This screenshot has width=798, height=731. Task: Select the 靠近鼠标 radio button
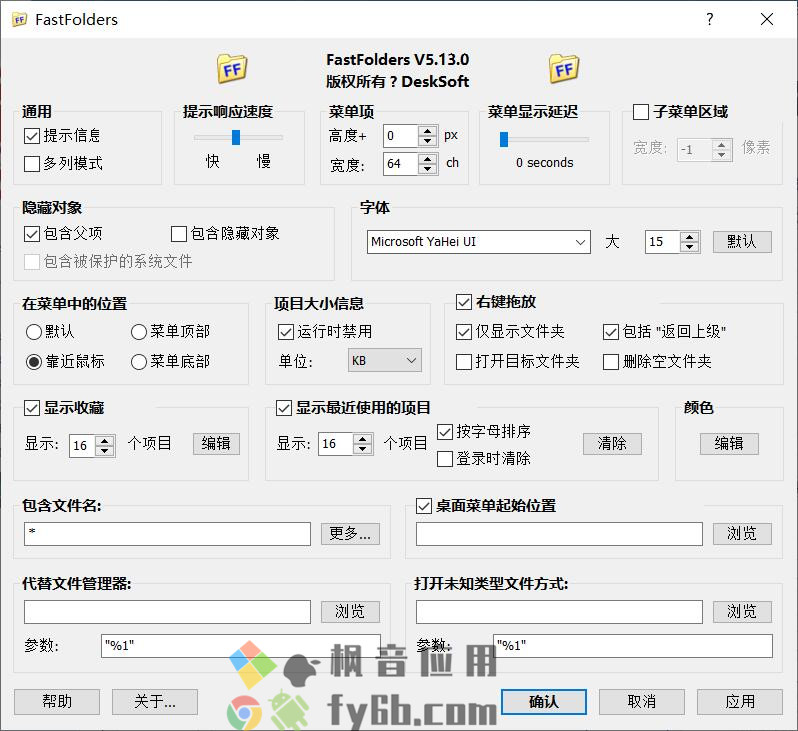tap(34, 362)
